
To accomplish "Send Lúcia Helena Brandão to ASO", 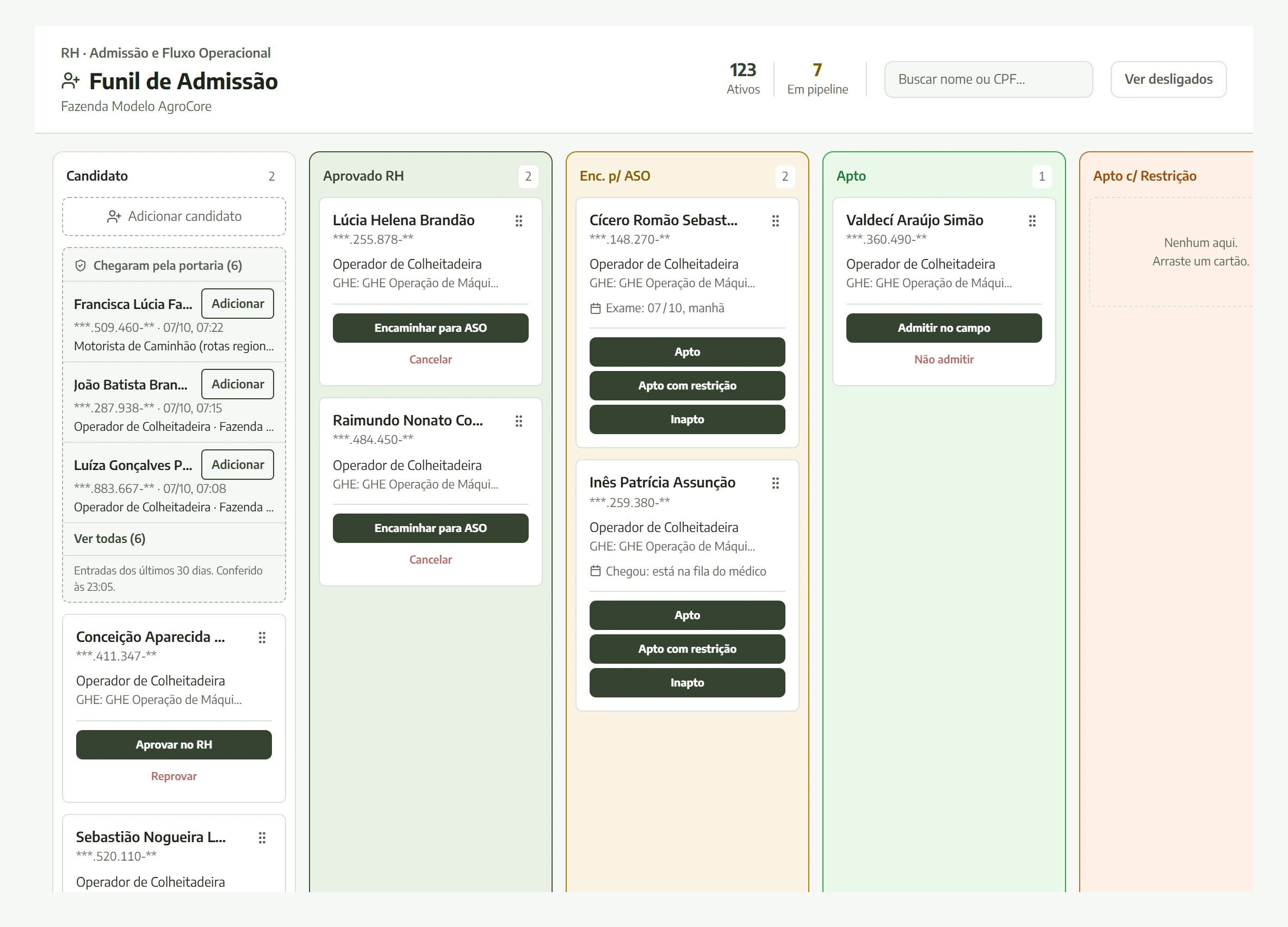I will point(430,327).
